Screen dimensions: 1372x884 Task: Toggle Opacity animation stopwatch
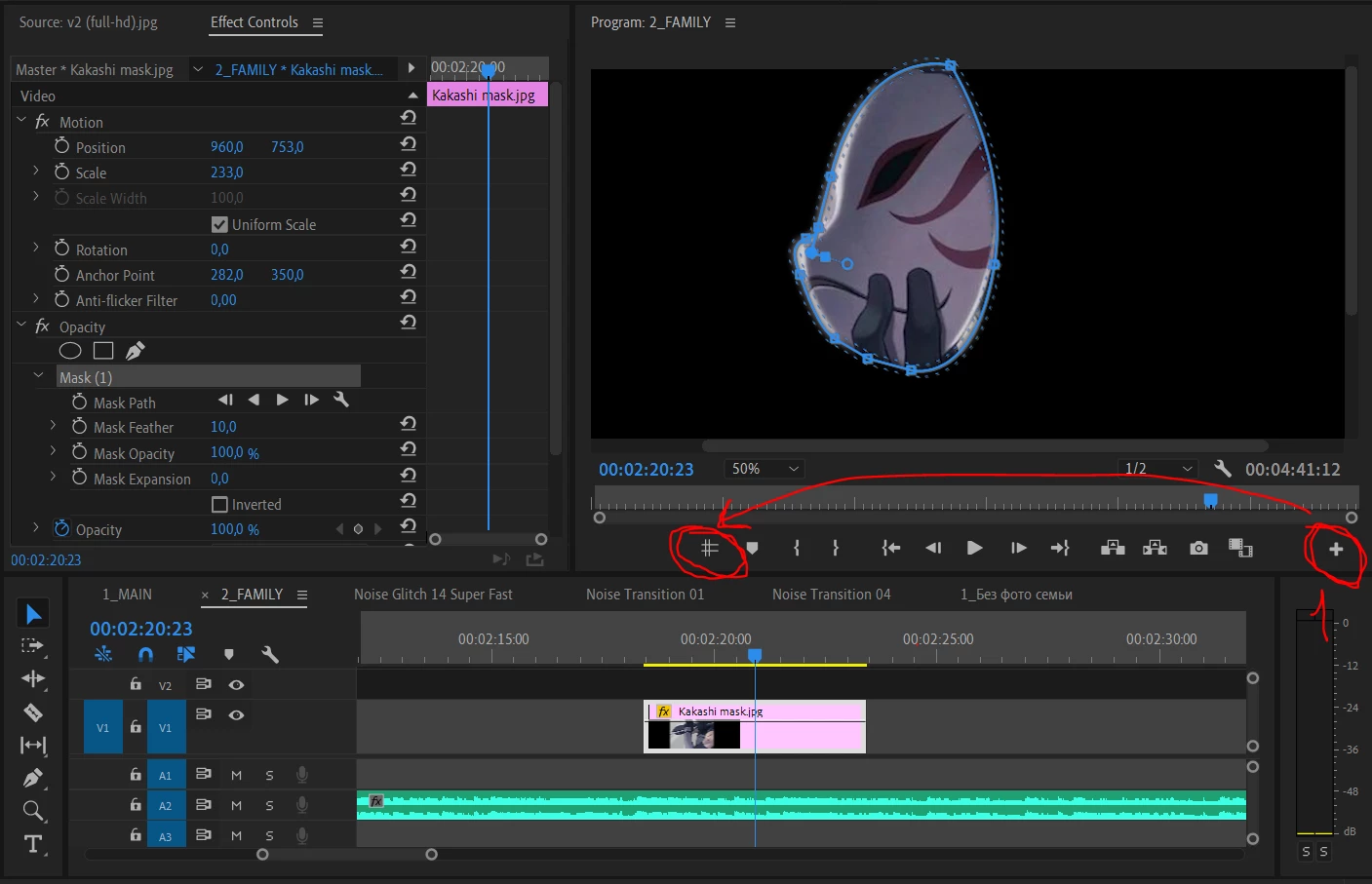pyautogui.click(x=61, y=527)
